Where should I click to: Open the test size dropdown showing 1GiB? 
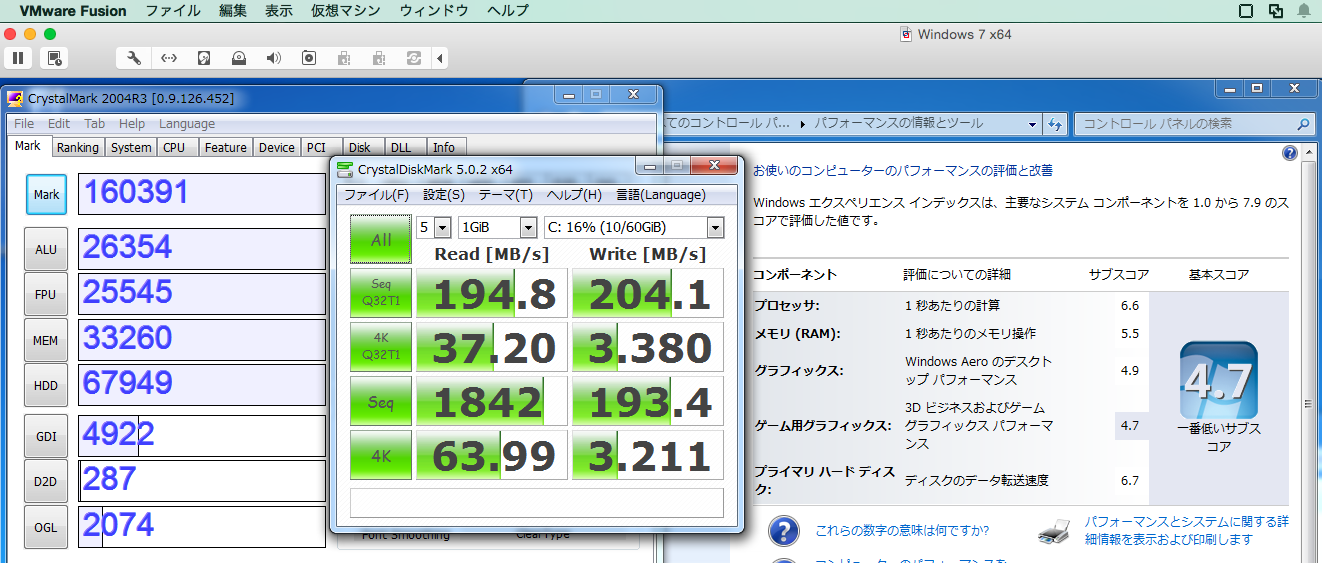pyautogui.click(x=497, y=227)
